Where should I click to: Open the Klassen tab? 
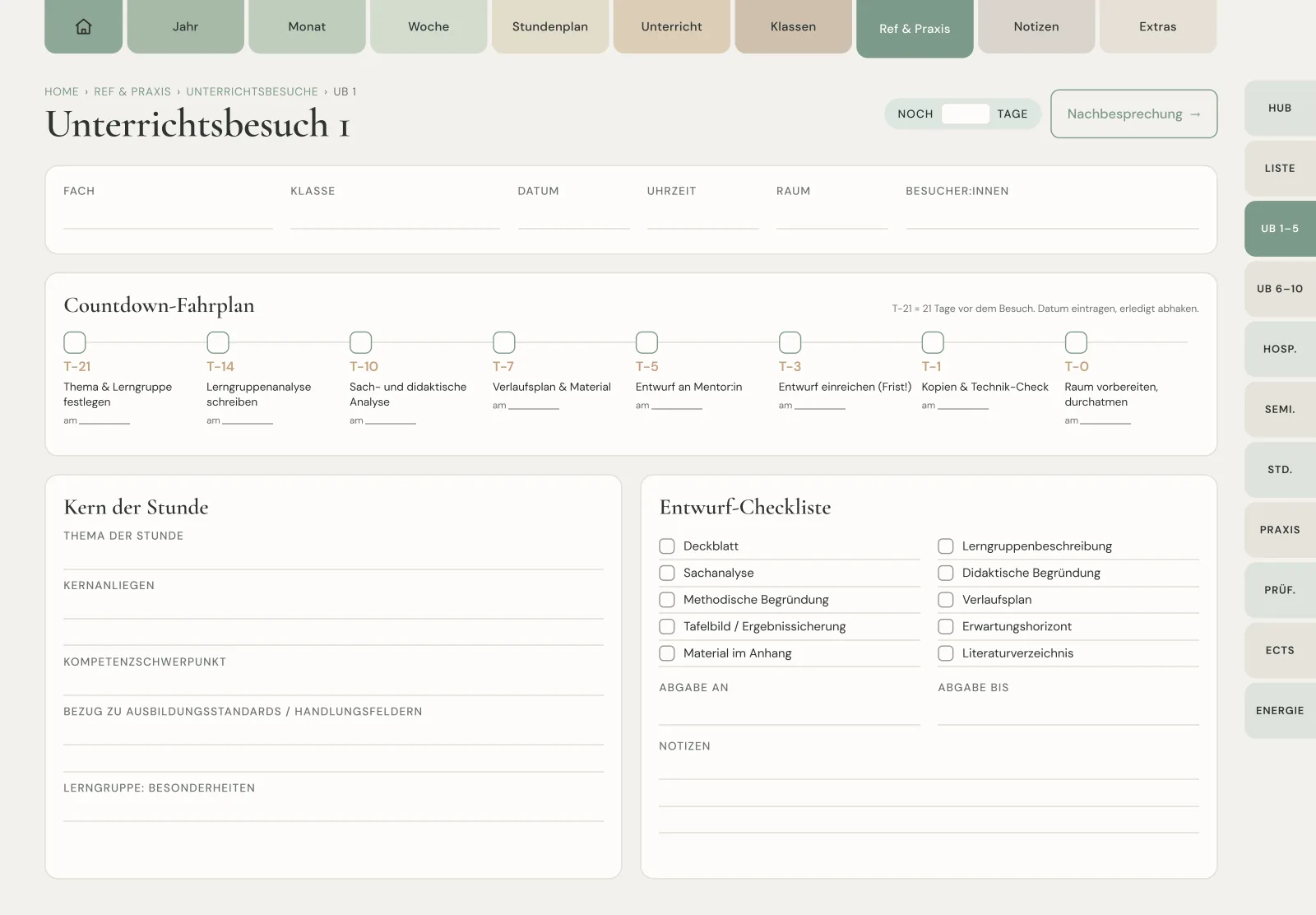click(793, 26)
